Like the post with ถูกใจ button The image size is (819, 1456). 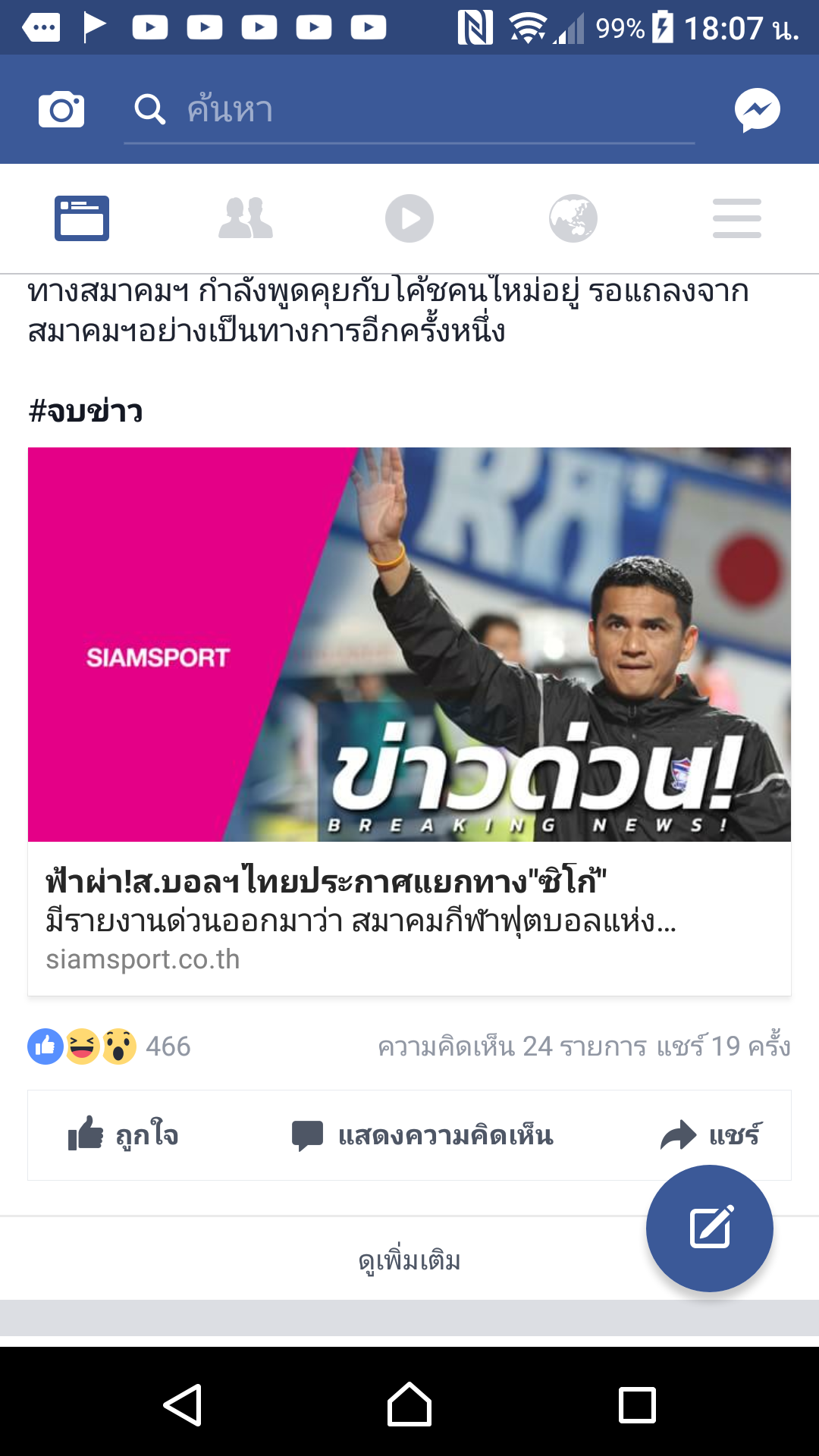coord(124,1135)
